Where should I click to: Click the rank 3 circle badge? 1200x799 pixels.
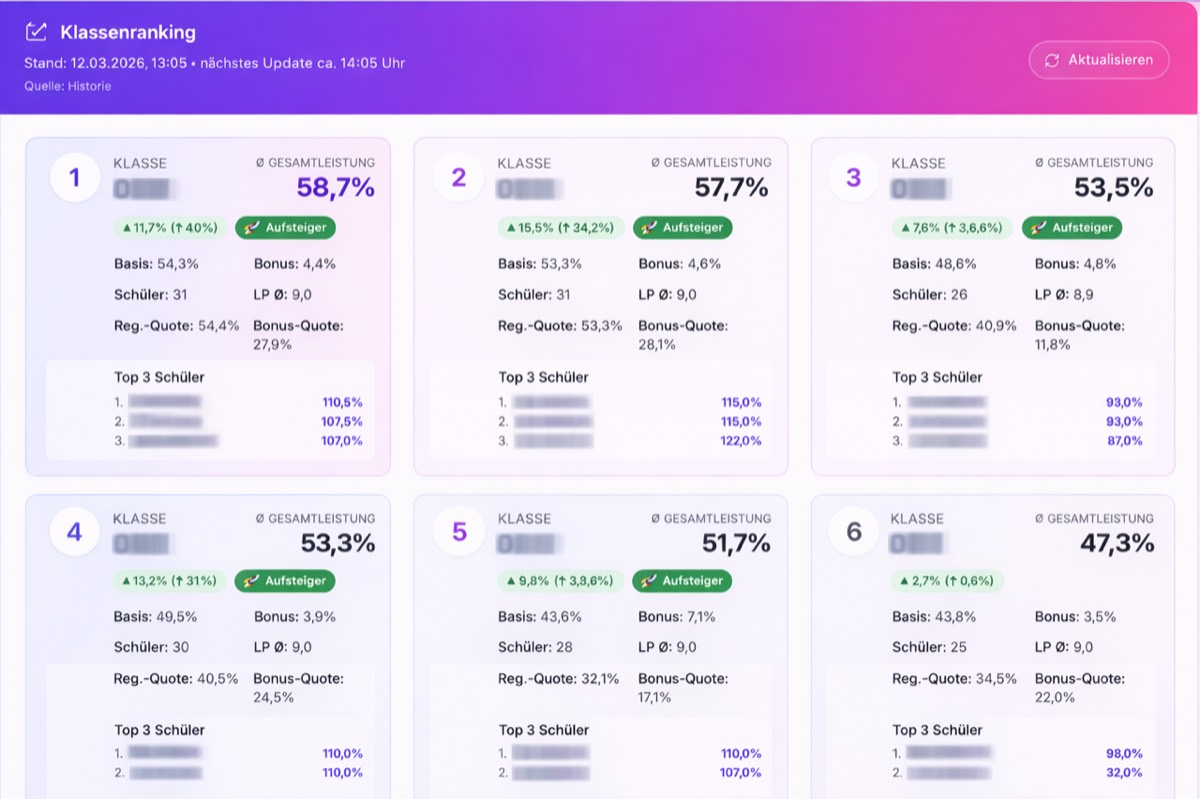click(853, 178)
